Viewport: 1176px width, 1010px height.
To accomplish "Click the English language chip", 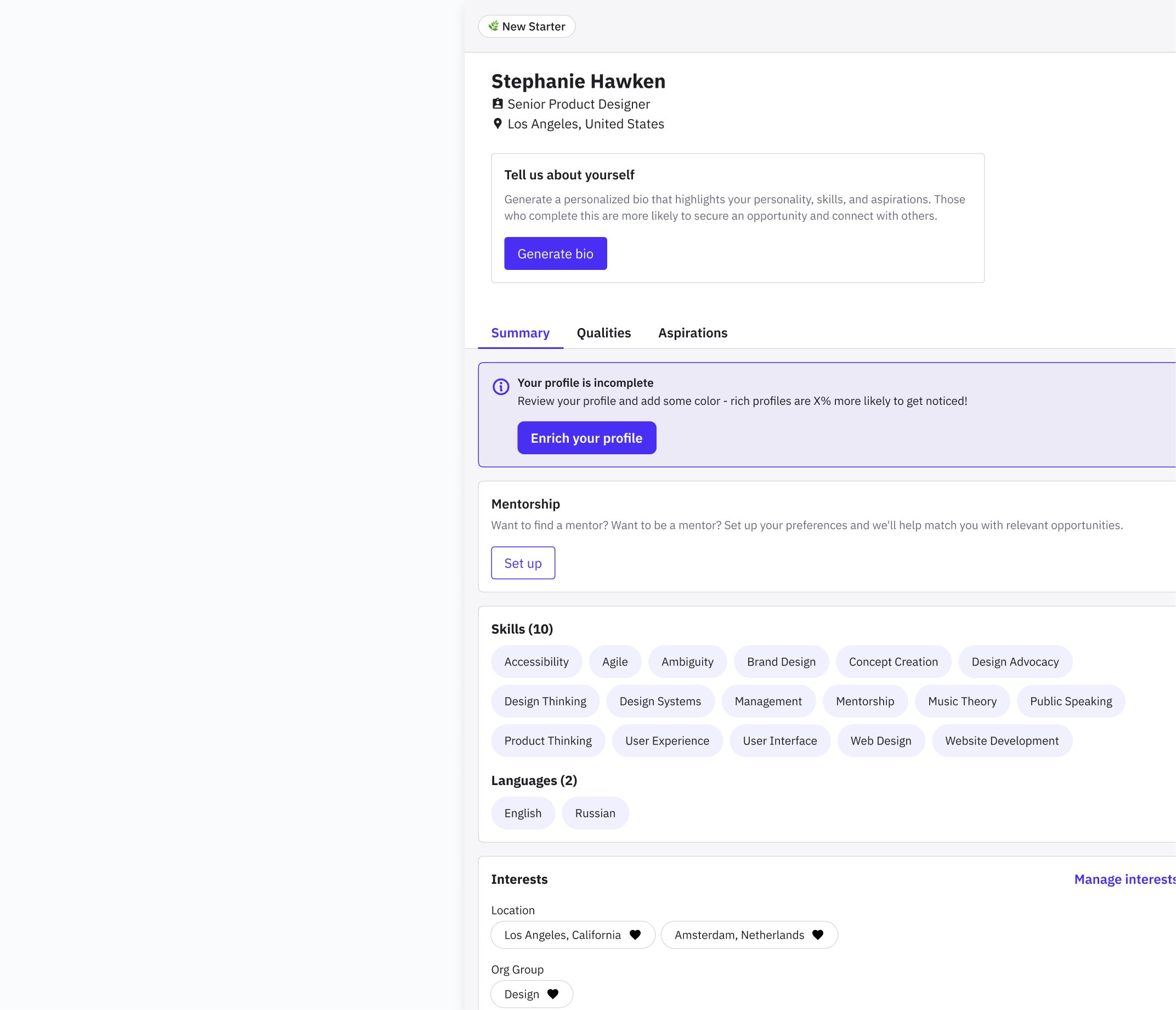I will tap(522, 814).
